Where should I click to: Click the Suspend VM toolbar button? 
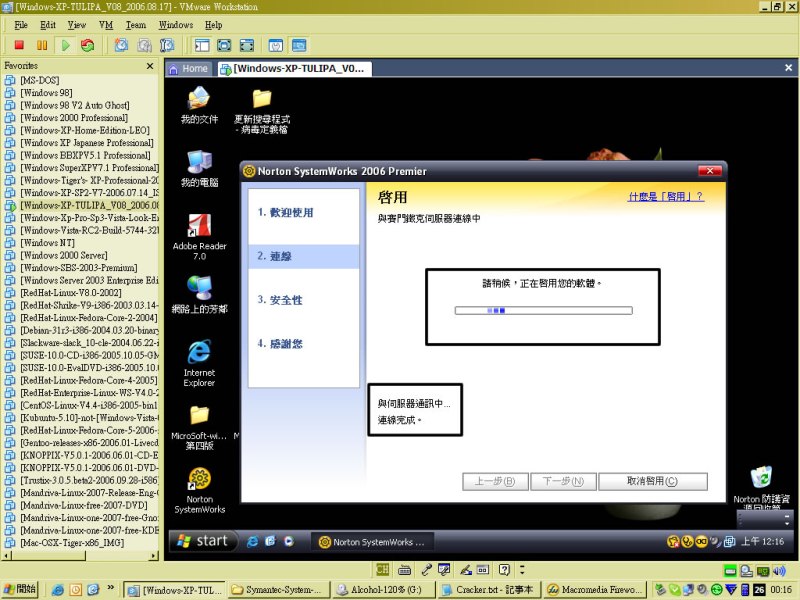coord(42,45)
